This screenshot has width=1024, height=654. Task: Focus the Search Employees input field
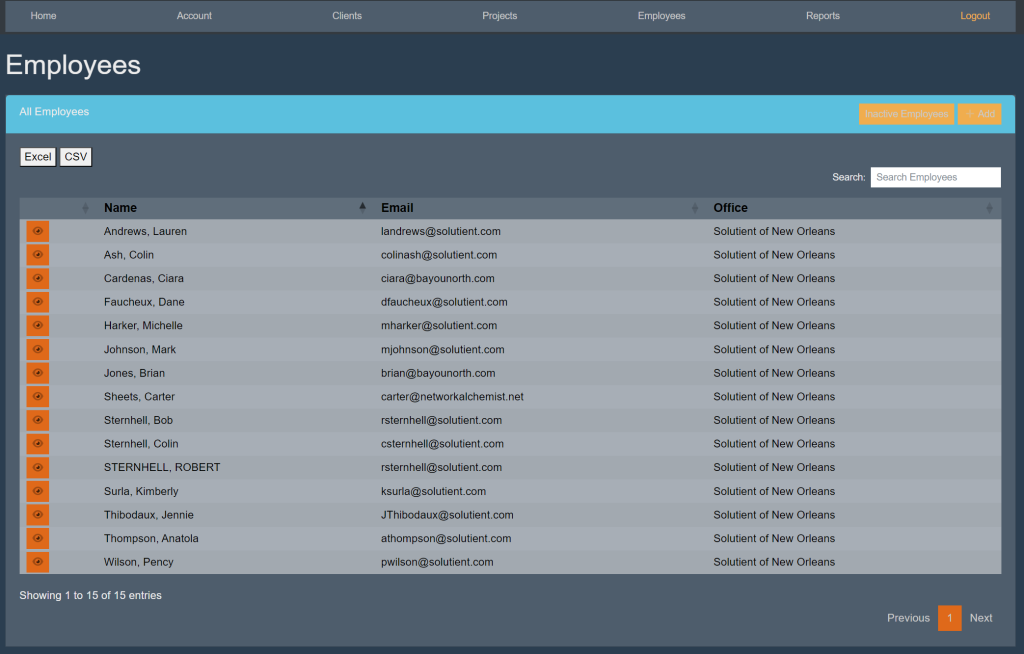pos(935,177)
